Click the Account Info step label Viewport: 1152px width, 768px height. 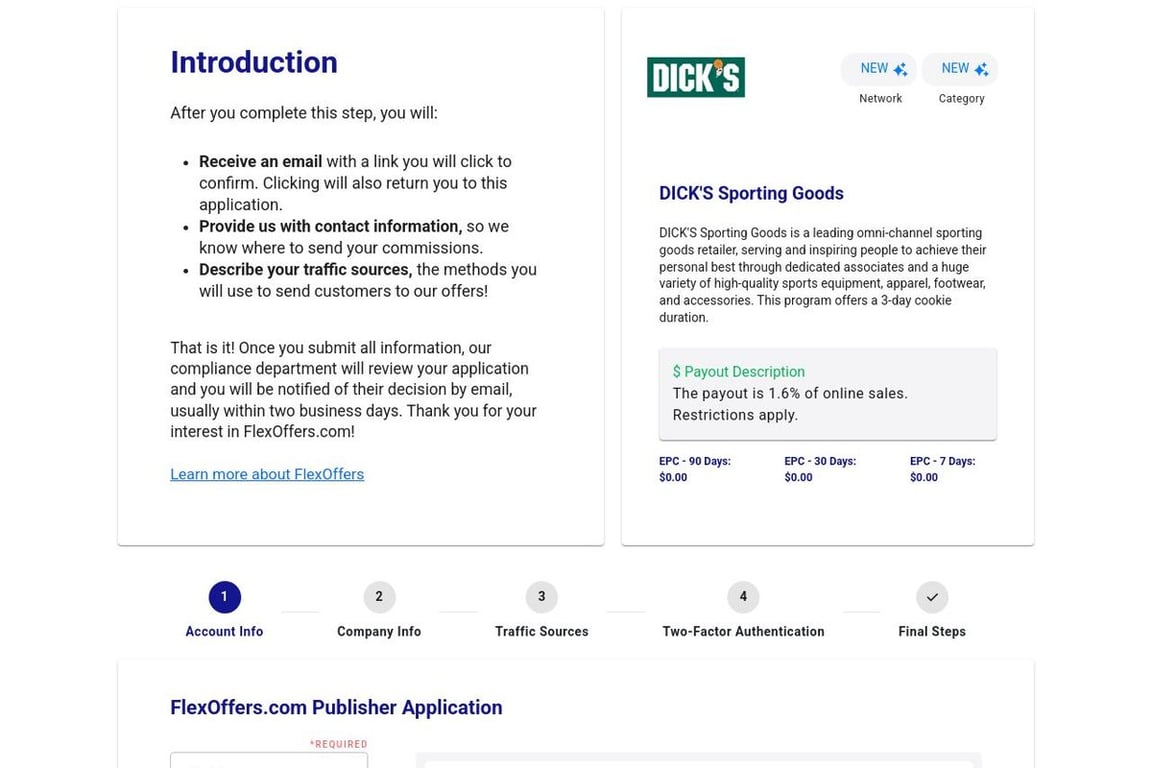(224, 631)
